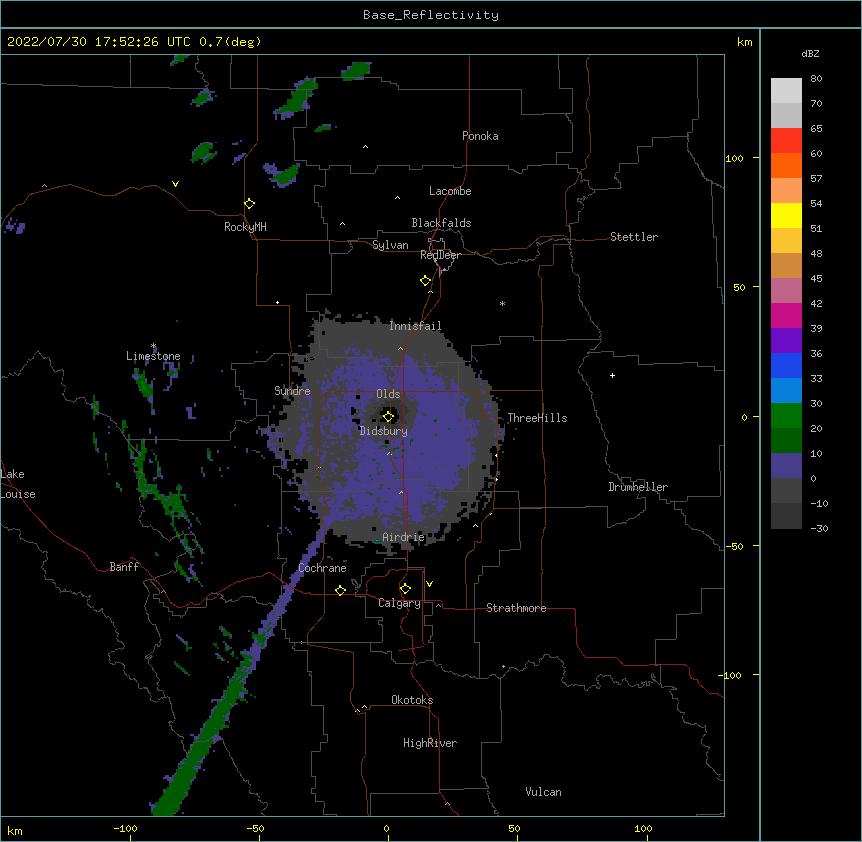Click the yellow marker near RockyMH
The image size is (862, 842).
coord(249,204)
